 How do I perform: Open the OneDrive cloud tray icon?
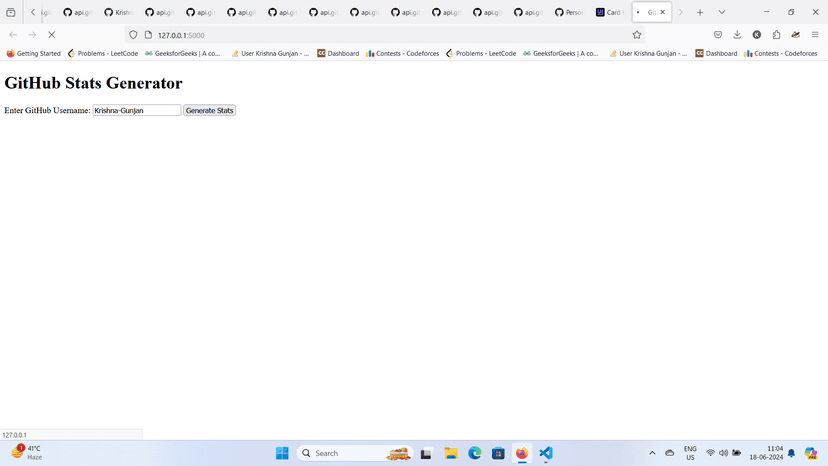[x=670, y=453]
